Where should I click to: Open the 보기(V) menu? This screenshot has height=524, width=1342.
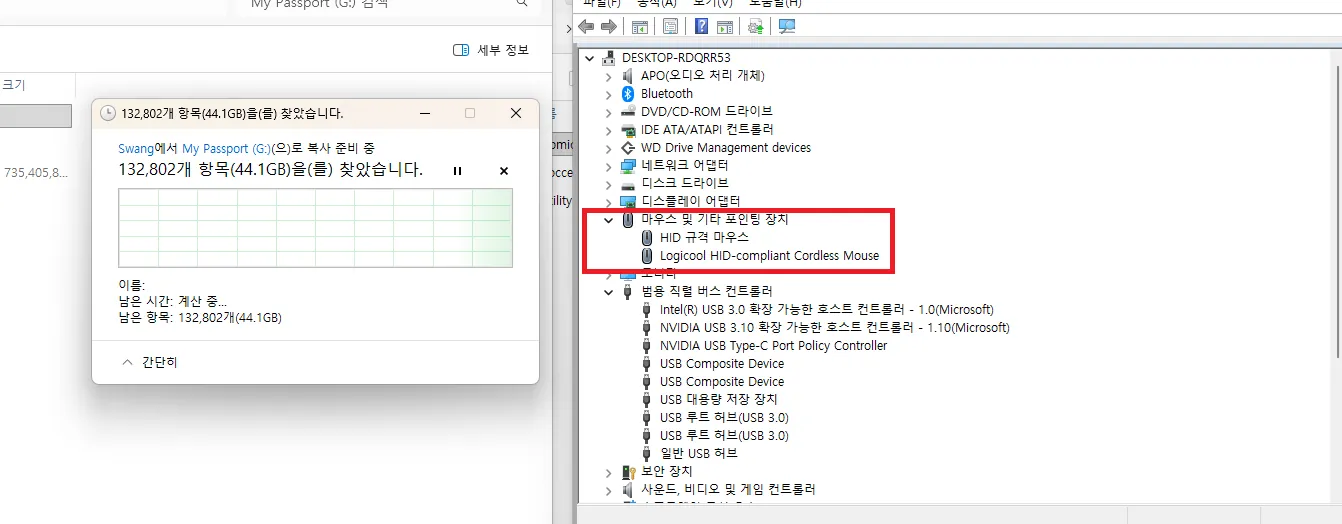point(712,3)
